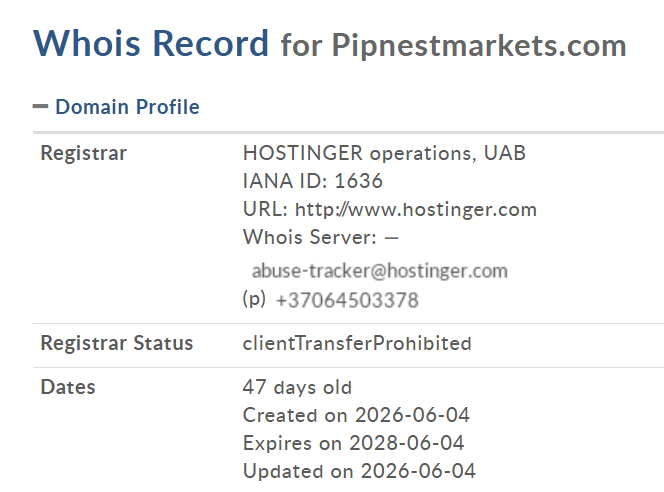This screenshot has height=492, width=664.
Task: Click the (p) phone label
Action: (254, 299)
